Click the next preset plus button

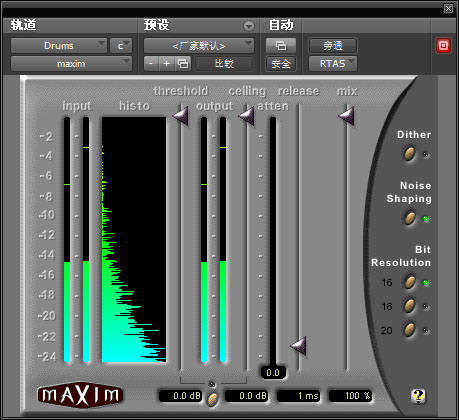[x=167, y=63]
